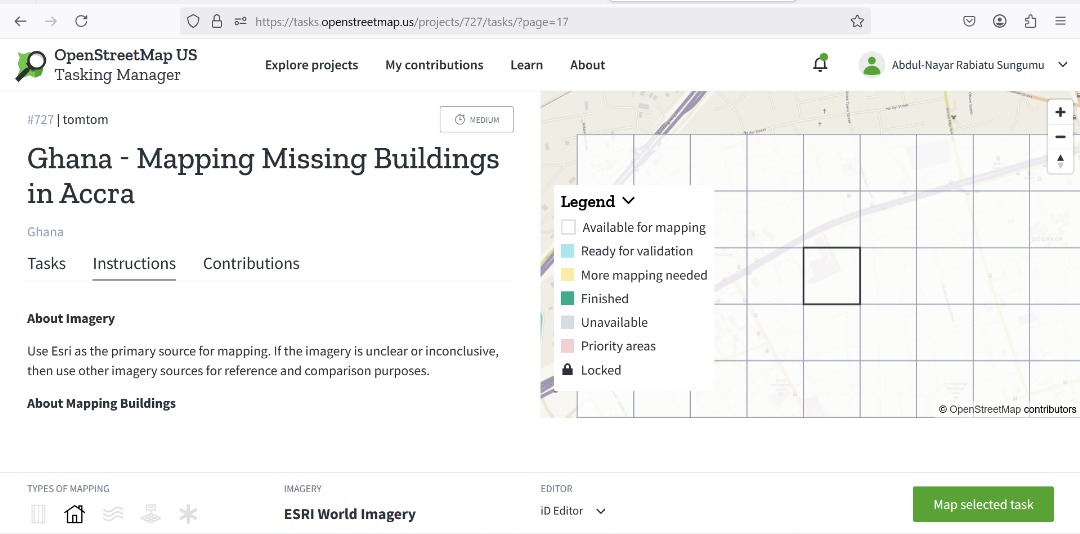This screenshot has height=534, width=1080.
Task: Zoom out on the task map
Action: [1060, 137]
